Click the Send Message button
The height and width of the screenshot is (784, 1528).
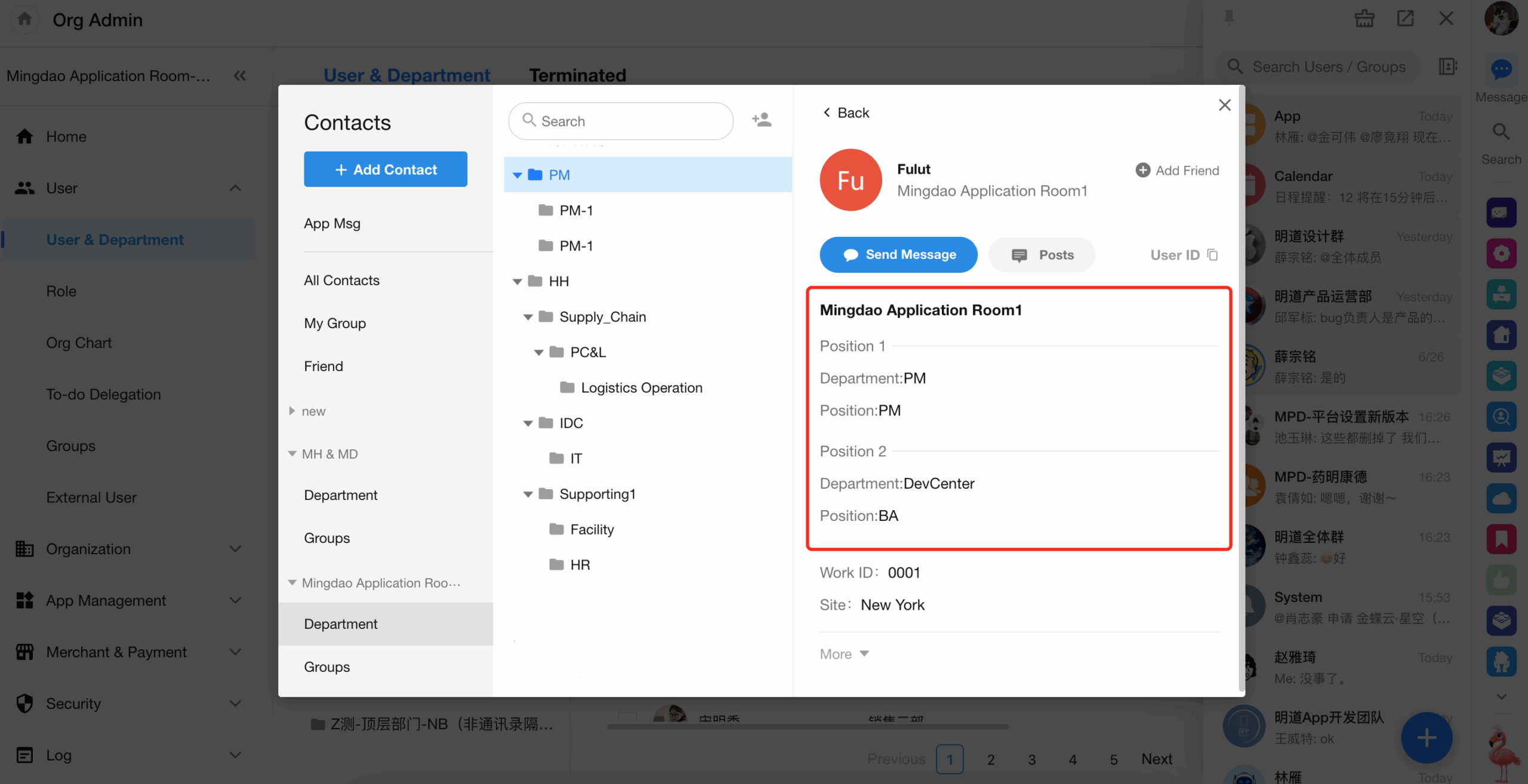pos(898,255)
